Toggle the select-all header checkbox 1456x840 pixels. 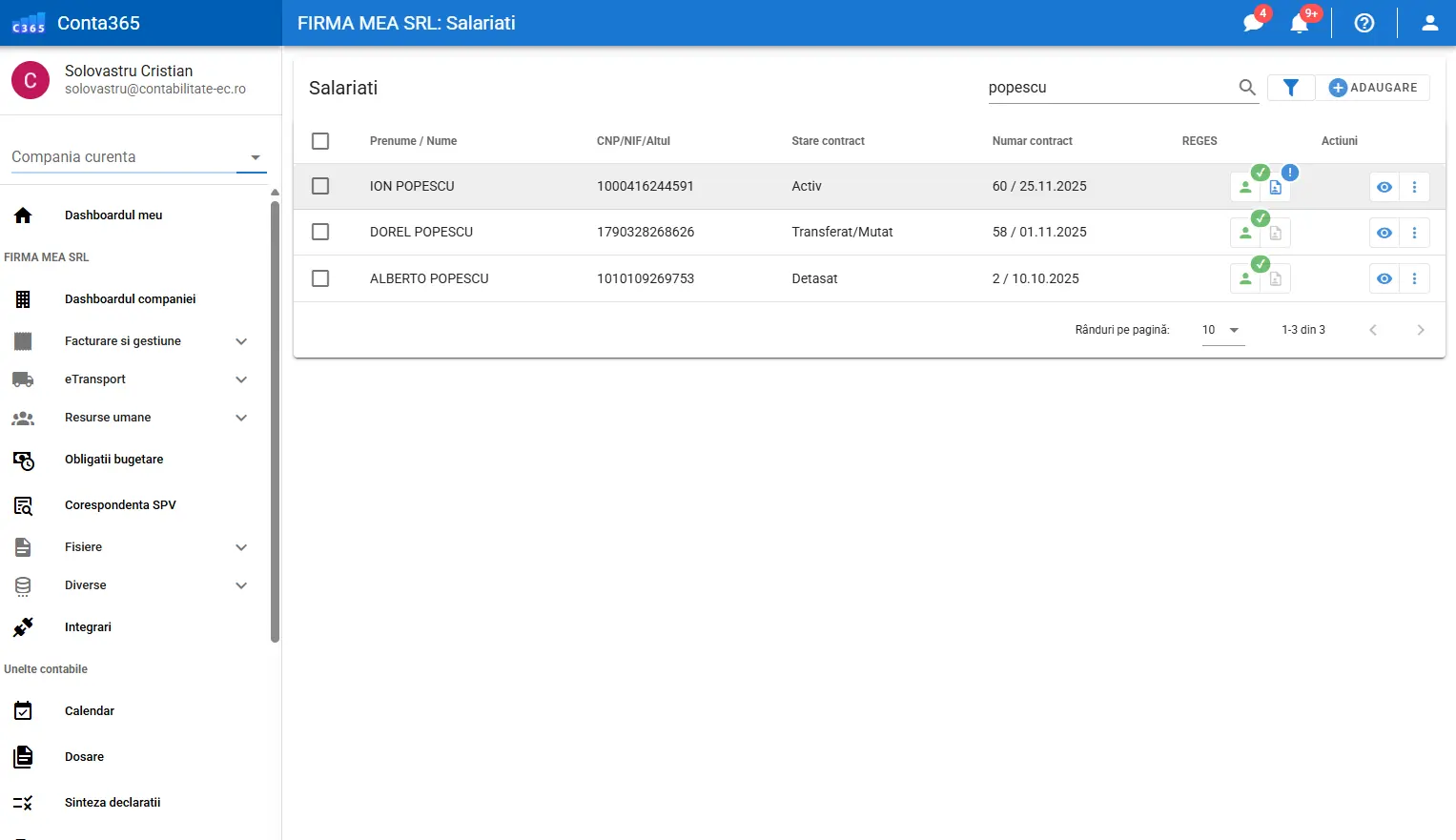point(320,141)
